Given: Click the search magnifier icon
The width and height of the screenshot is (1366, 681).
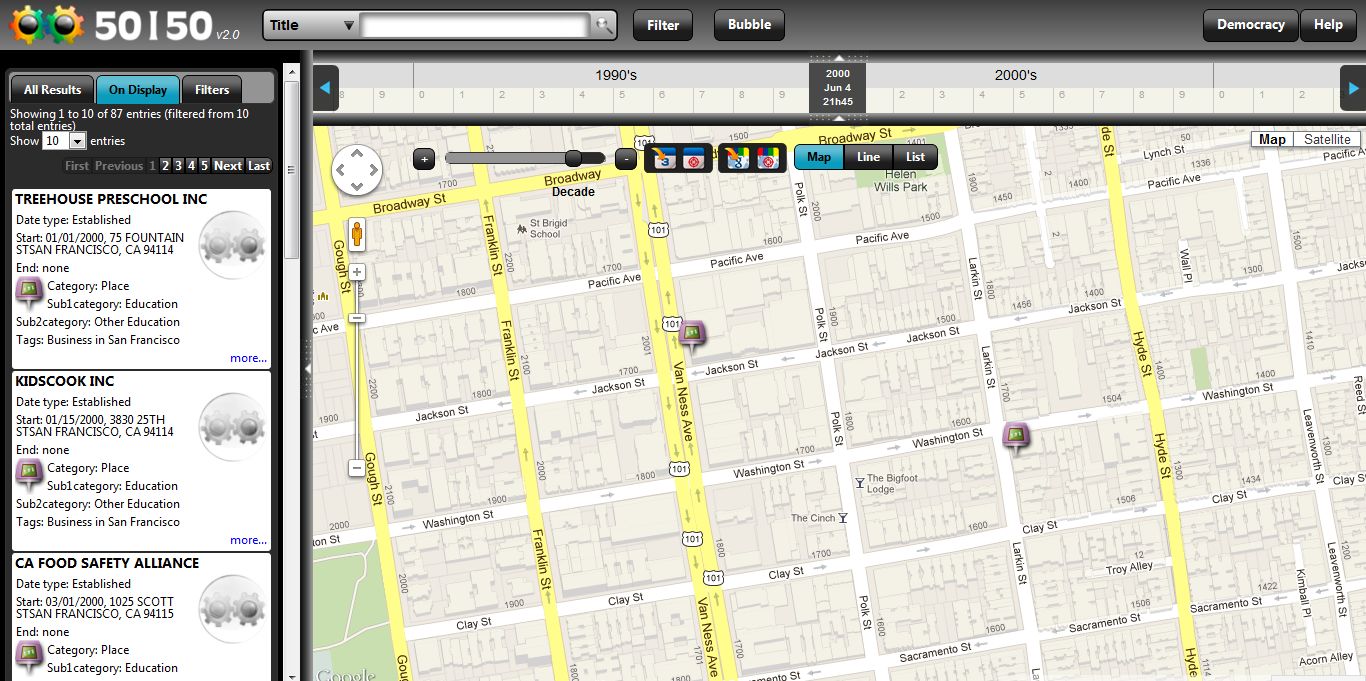Looking at the screenshot, I should [604, 25].
